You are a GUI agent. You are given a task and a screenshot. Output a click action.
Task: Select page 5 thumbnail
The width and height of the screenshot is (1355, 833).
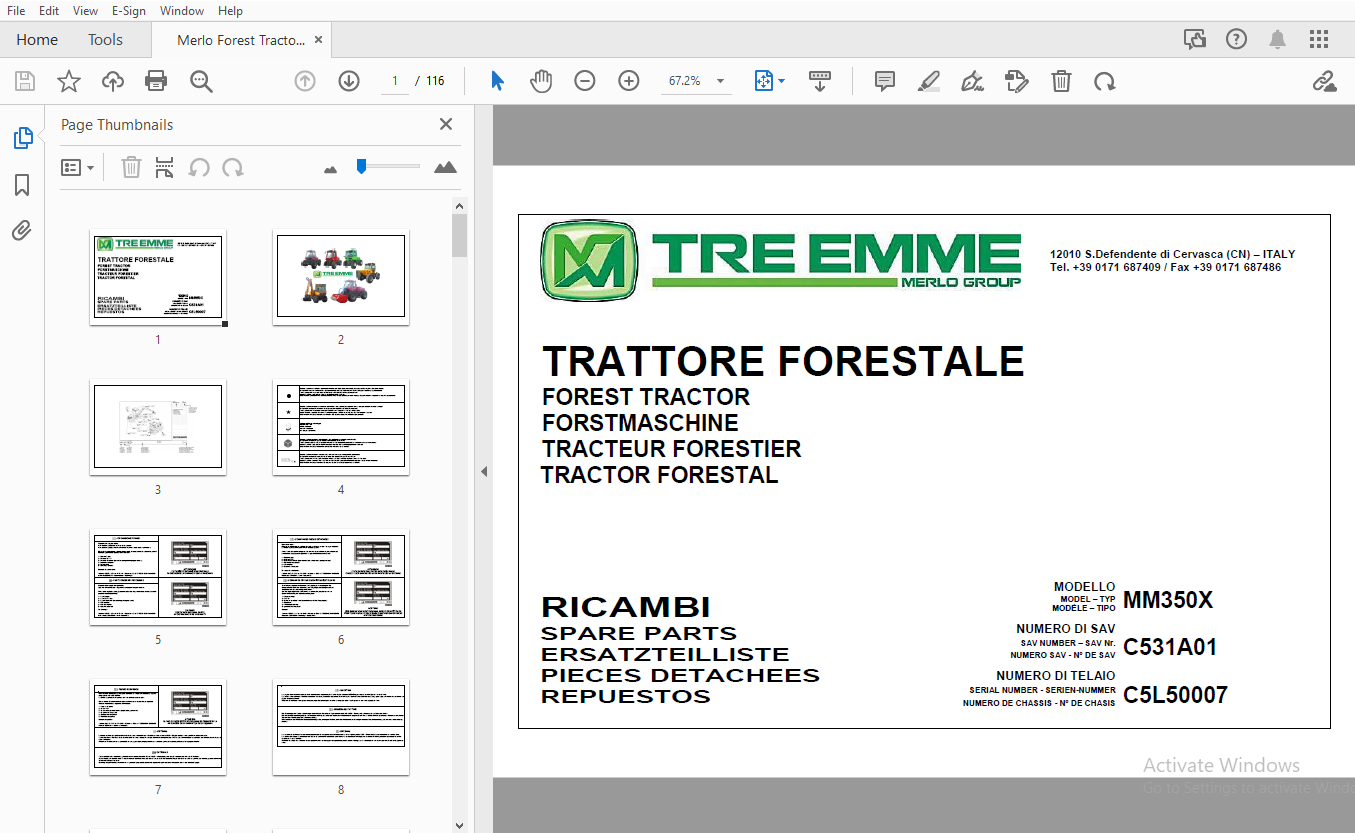[158, 577]
